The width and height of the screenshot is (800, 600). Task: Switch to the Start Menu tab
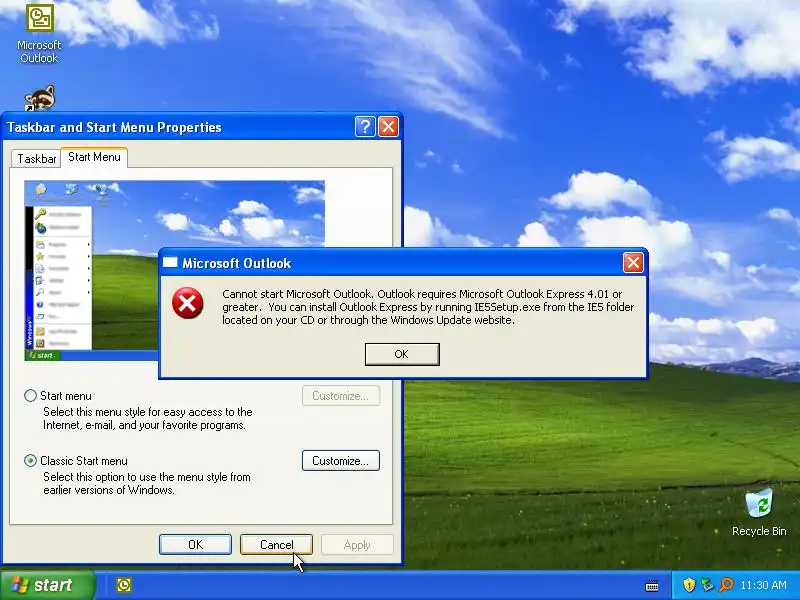point(94,157)
